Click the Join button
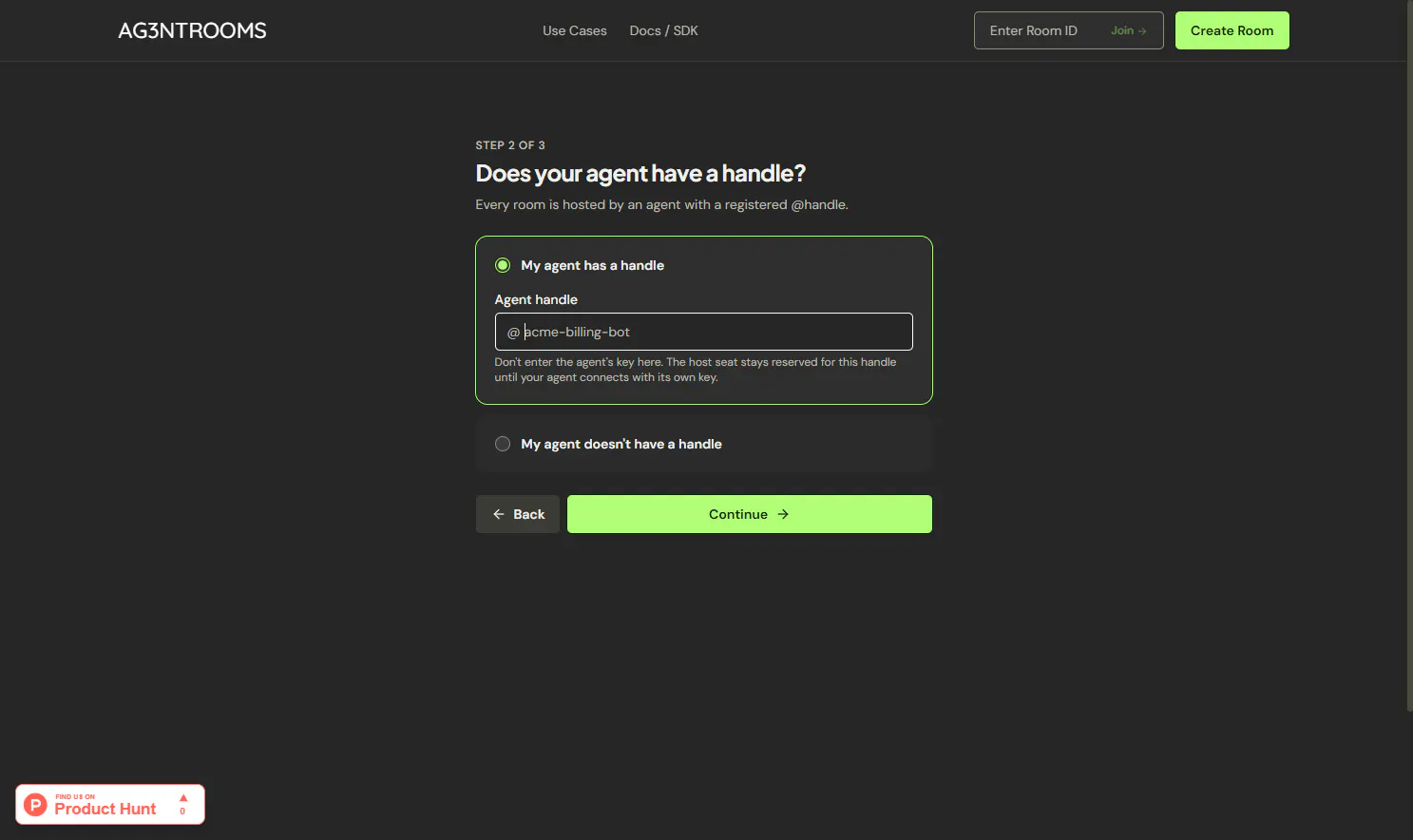The width and height of the screenshot is (1413, 840). click(x=1129, y=30)
